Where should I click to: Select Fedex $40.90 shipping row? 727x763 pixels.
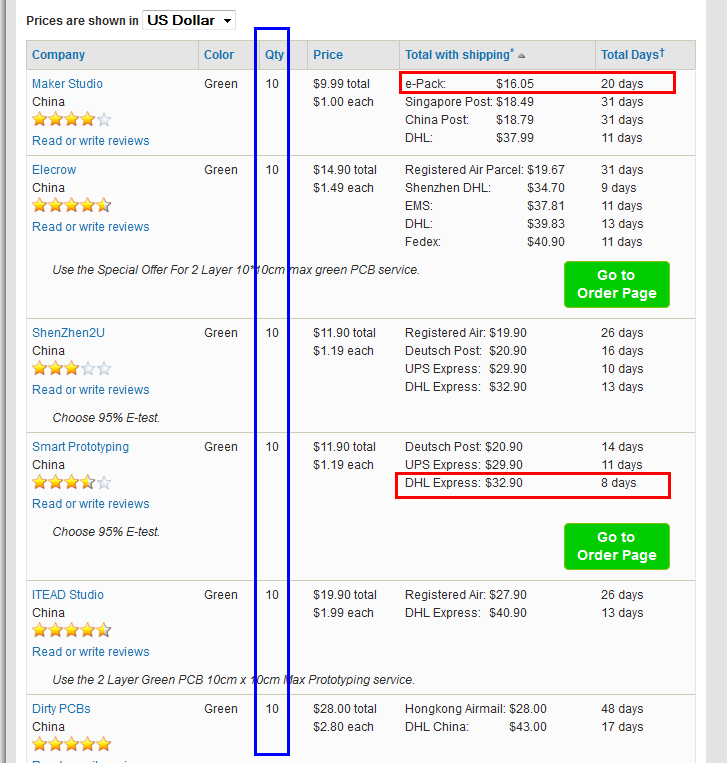524,242
